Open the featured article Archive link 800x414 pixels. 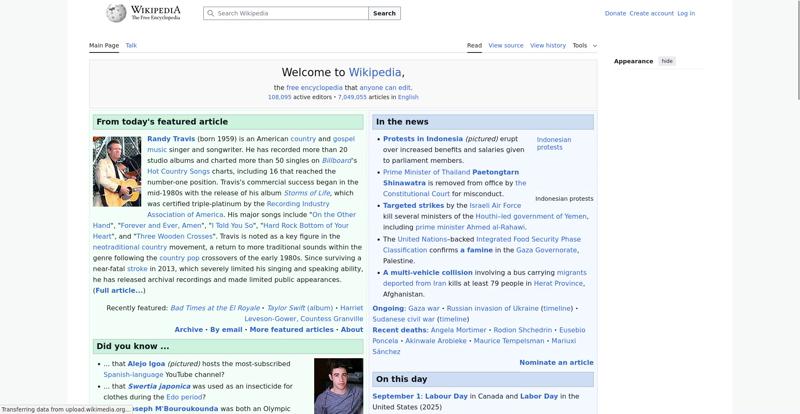[188, 330]
